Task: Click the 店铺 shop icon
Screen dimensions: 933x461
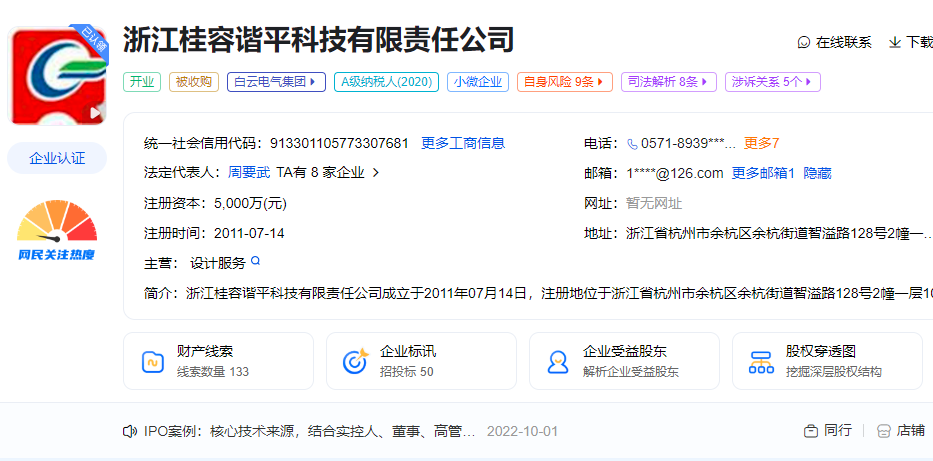Action: 884,431
